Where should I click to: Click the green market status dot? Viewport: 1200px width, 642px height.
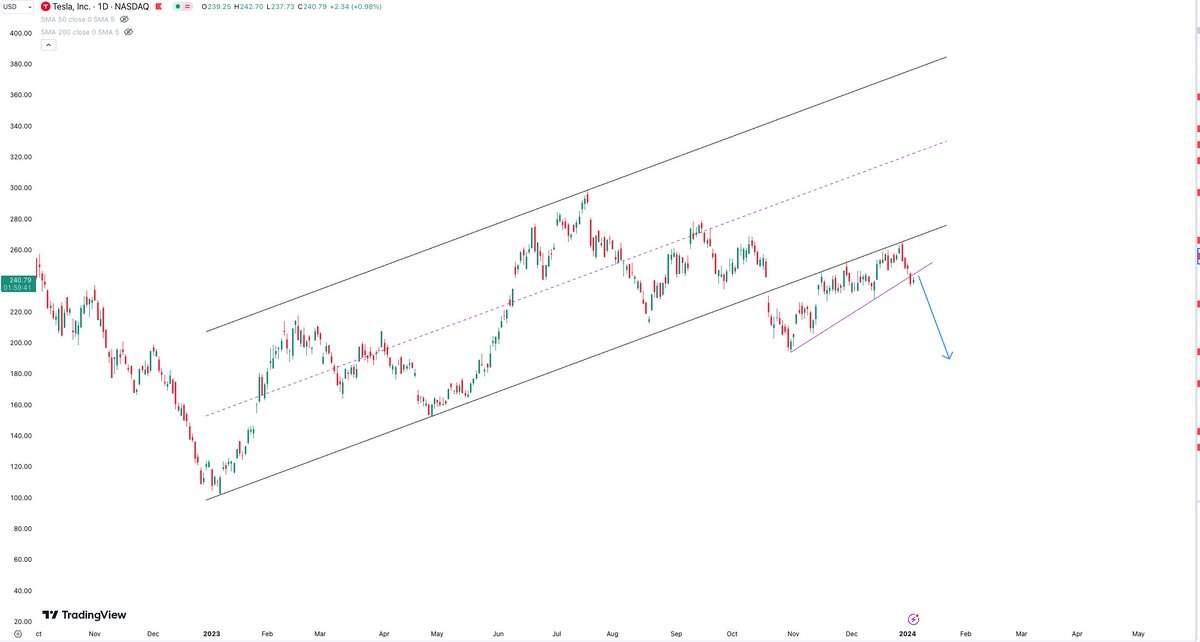click(x=178, y=6)
